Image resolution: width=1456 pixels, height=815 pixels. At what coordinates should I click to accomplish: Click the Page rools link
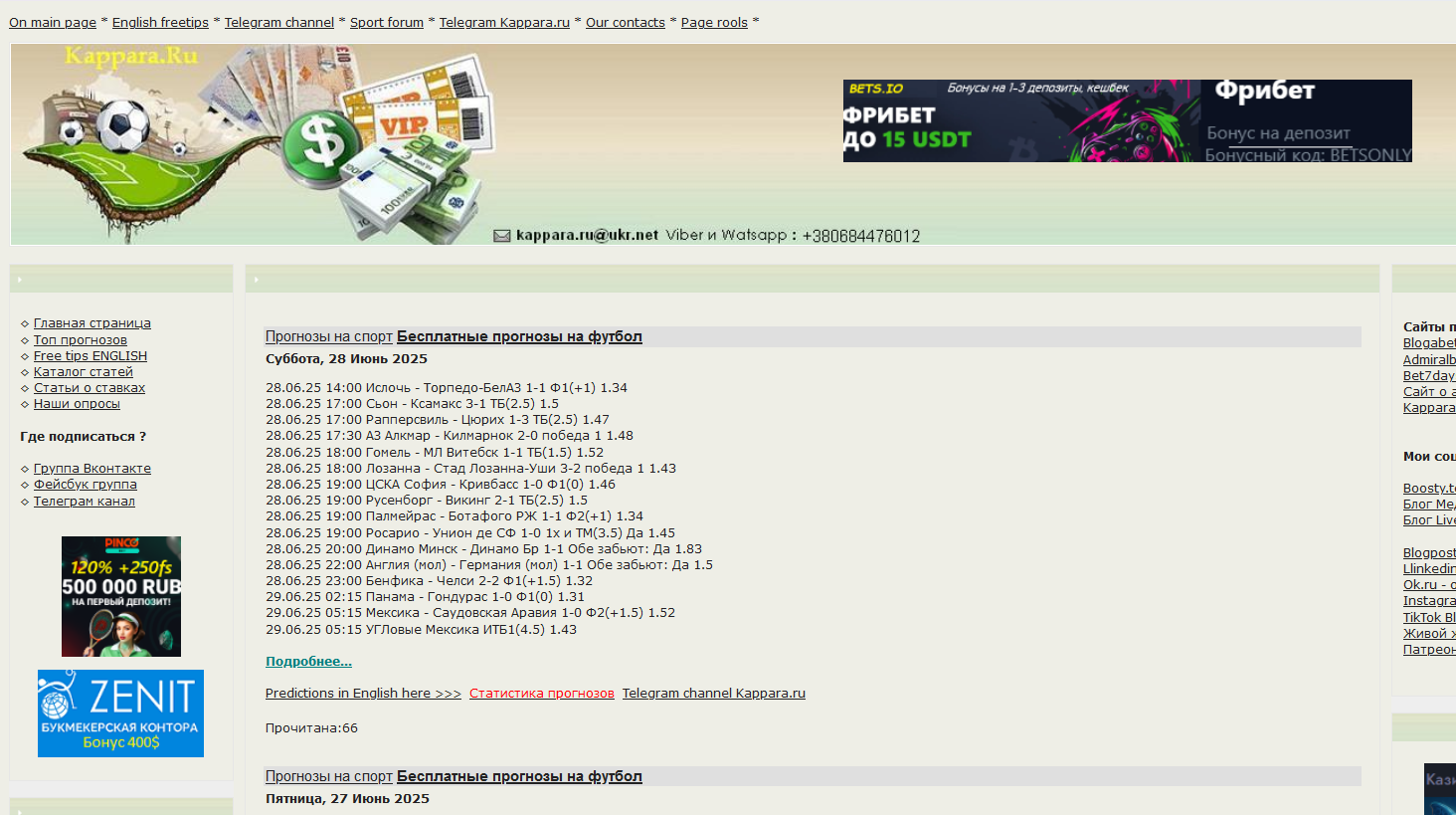click(713, 23)
